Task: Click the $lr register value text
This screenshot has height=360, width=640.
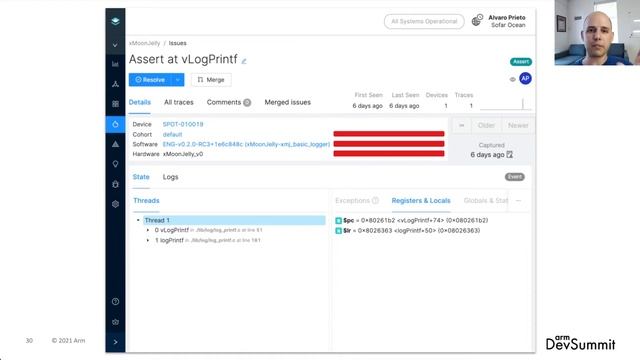Action: [419, 231]
